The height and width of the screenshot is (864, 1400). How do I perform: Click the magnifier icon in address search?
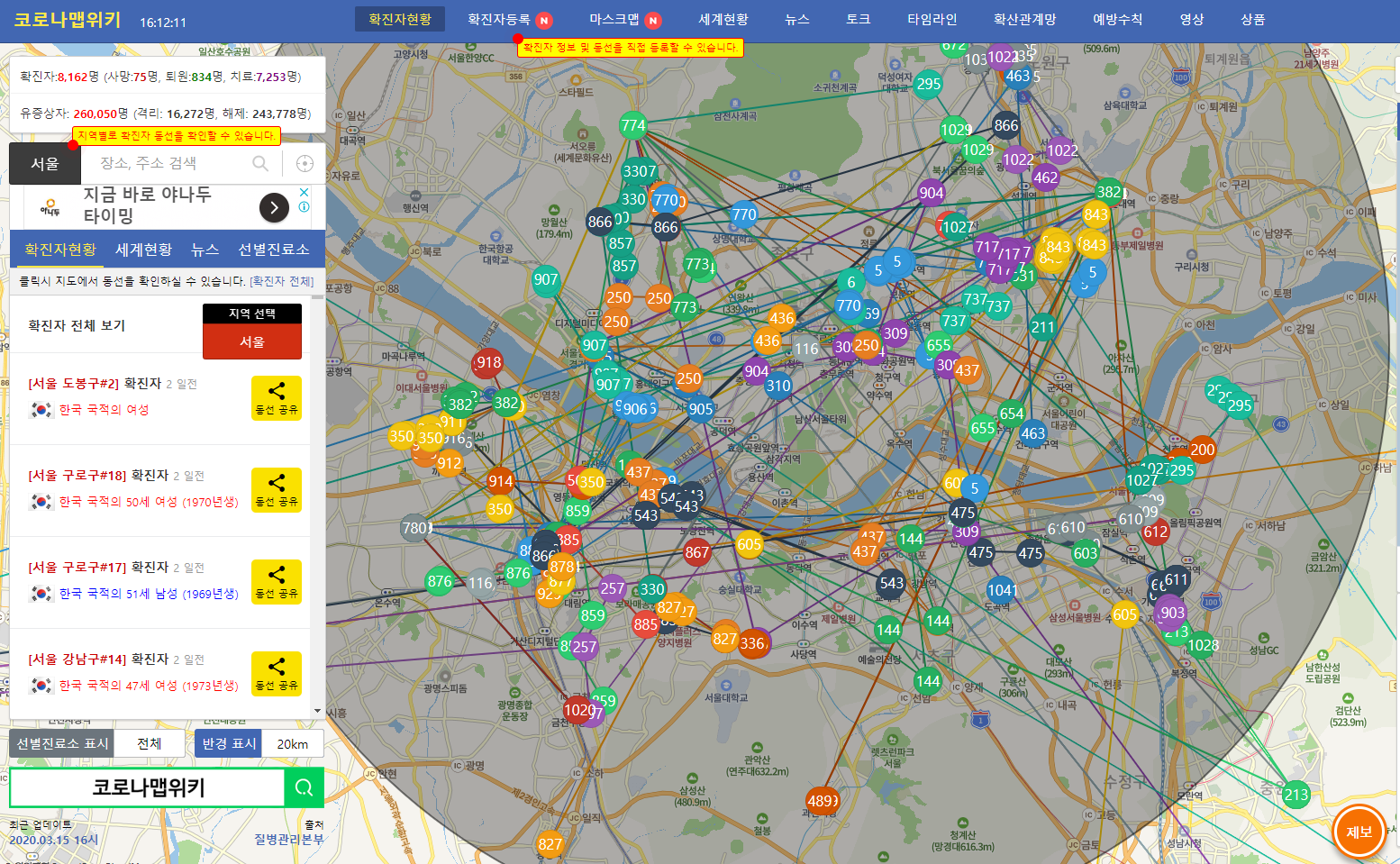click(x=260, y=163)
